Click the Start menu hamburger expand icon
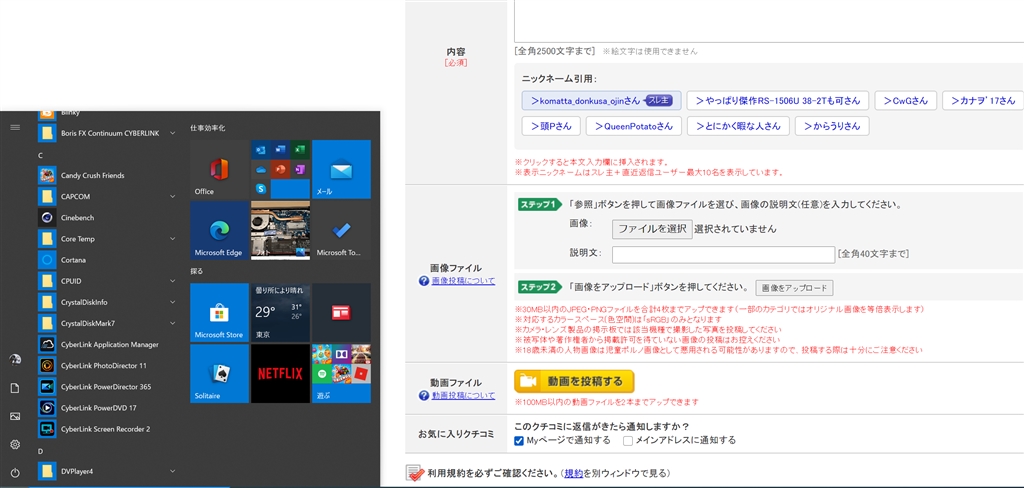The image size is (1024, 488). coord(15,127)
